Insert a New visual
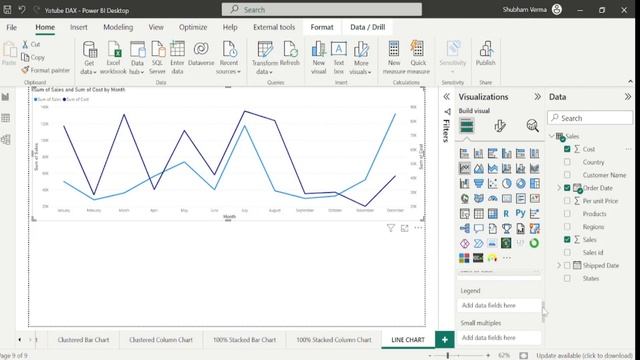This screenshot has width=640, height=360. coord(319,58)
